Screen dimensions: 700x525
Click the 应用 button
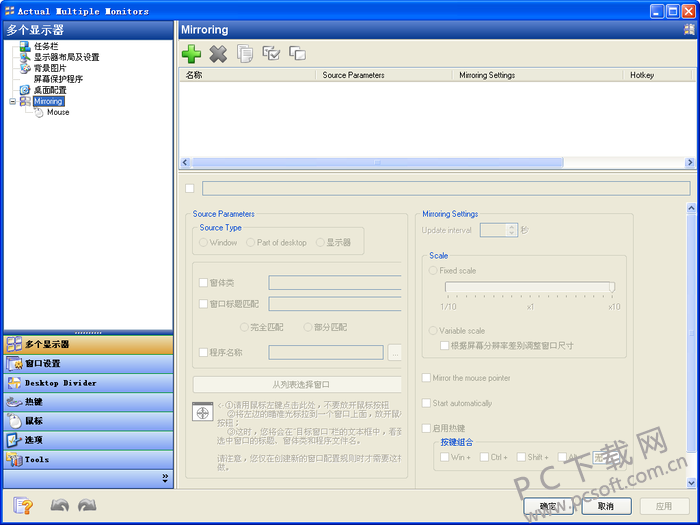[x=665, y=506]
